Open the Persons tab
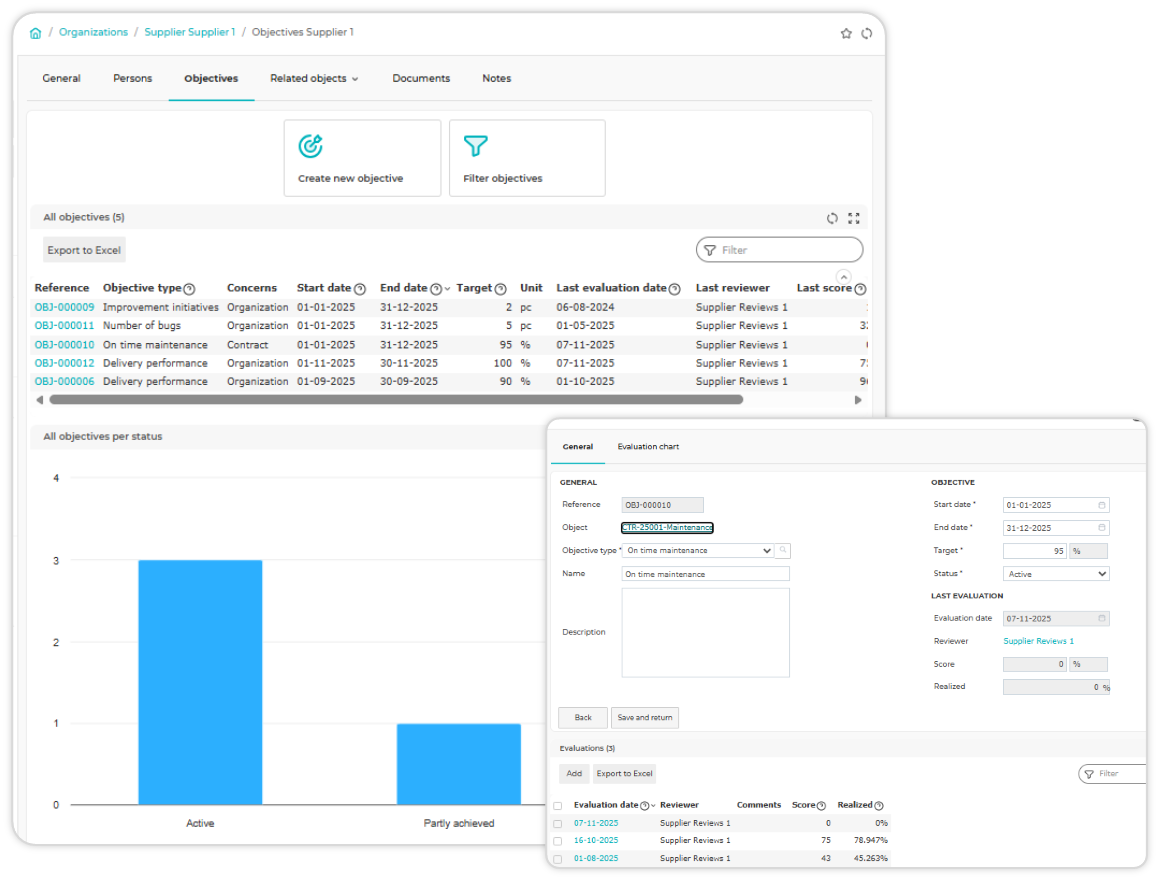 [132, 78]
